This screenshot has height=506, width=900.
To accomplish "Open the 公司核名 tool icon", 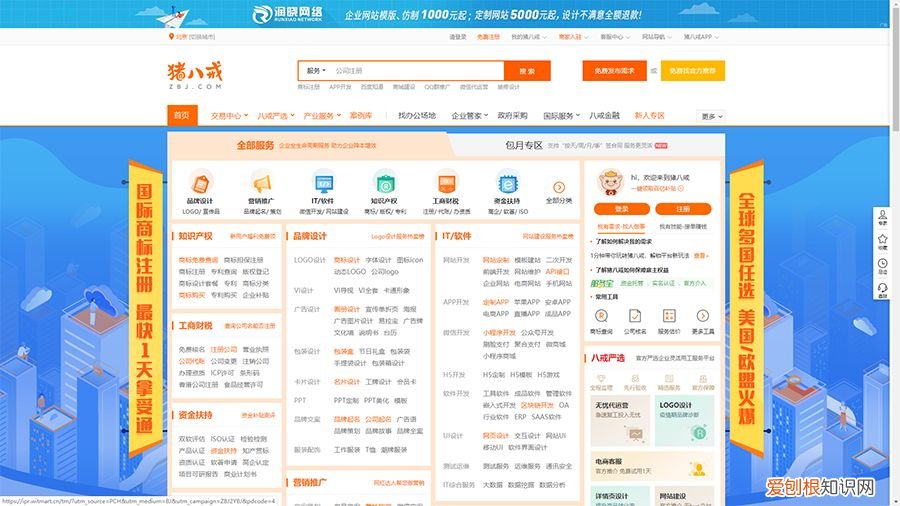I will click(x=635, y=316).
